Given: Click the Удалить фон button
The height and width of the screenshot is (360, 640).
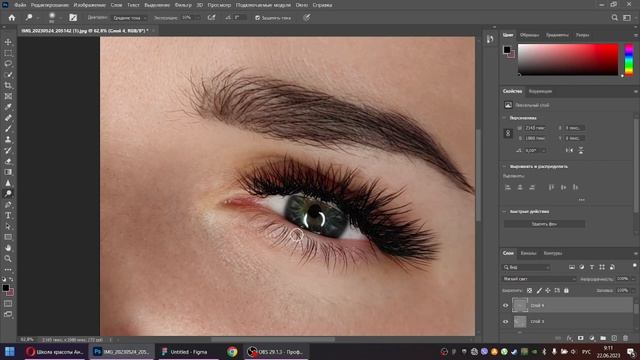Looking at the screenshot, I should 544,224.
